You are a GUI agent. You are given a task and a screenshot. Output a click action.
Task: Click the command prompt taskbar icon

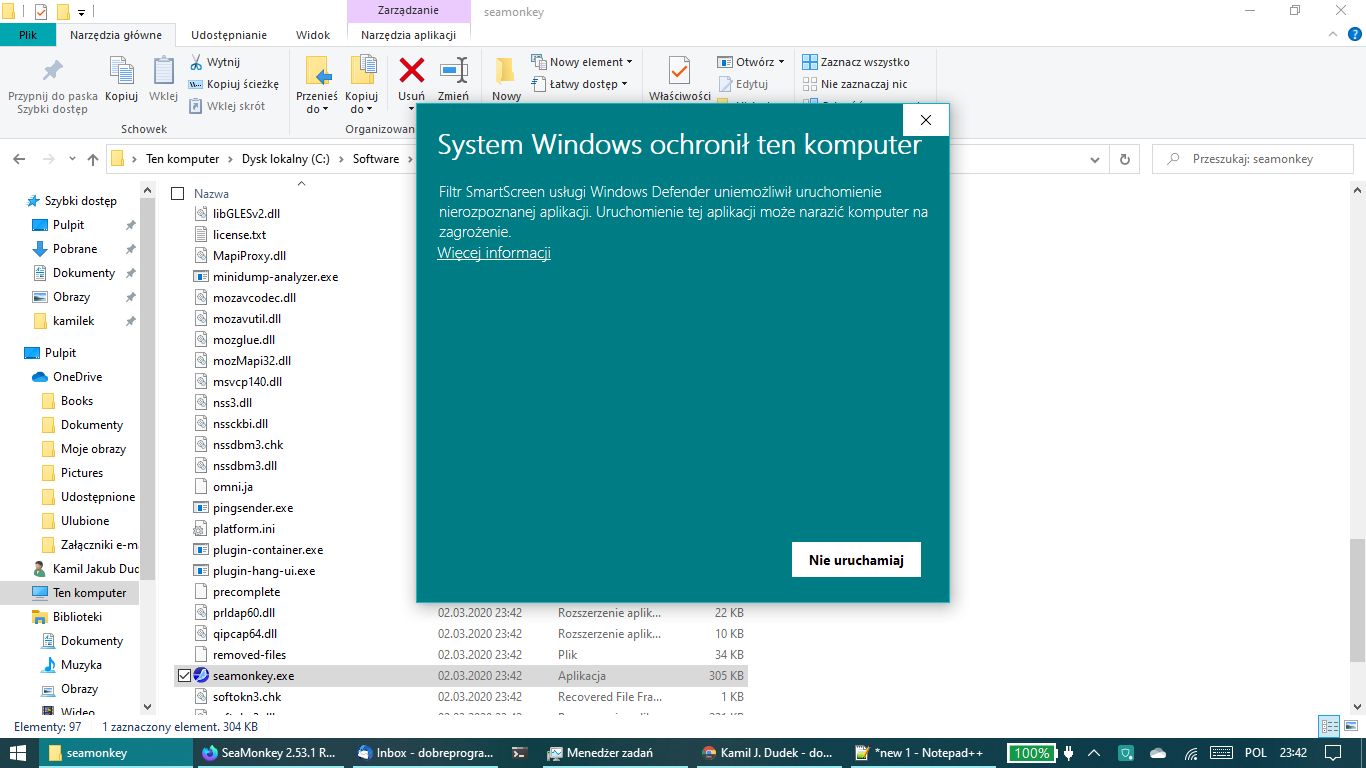click(x=518, y=753)
